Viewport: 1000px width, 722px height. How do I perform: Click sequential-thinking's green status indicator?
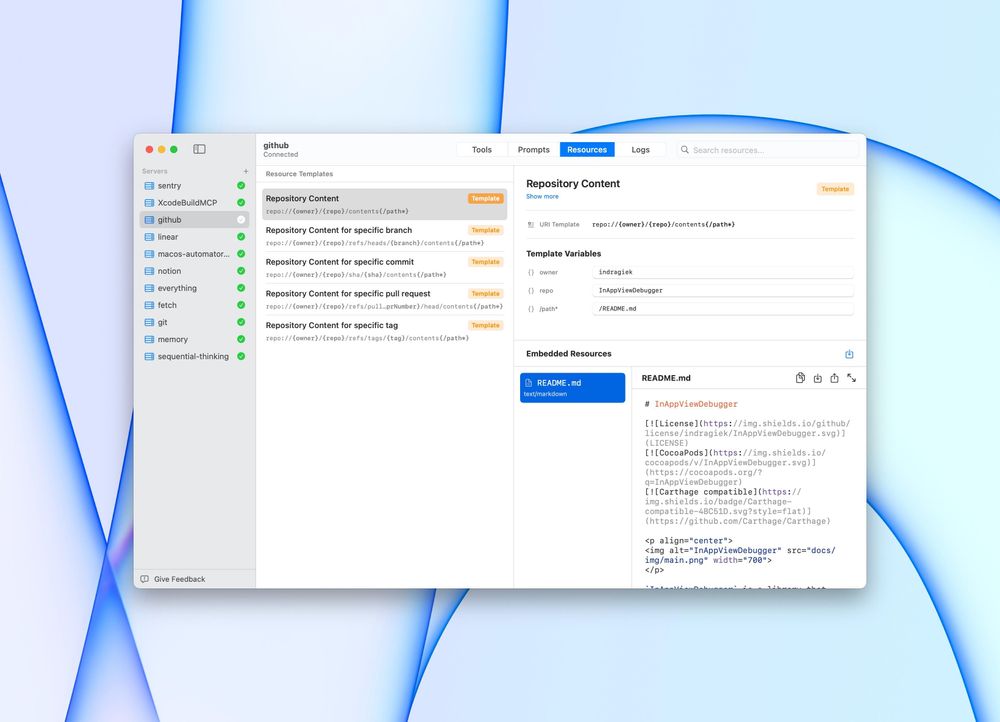pyautogui.click(x=241, y=357)
